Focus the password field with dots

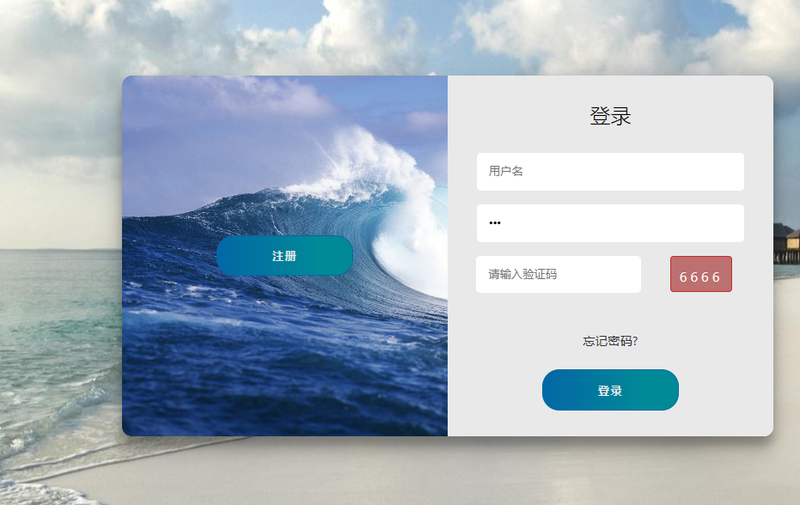(610, 223)
